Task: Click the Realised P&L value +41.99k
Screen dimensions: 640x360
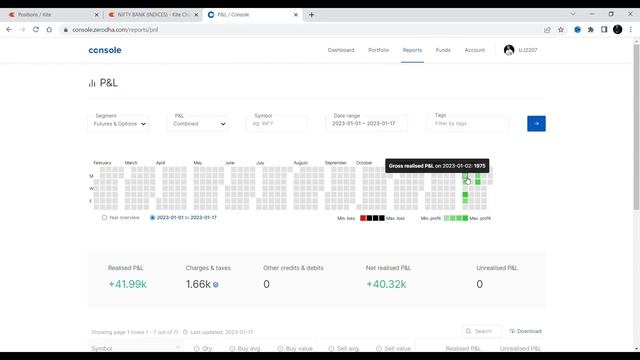Action: (x=127, y=284)
